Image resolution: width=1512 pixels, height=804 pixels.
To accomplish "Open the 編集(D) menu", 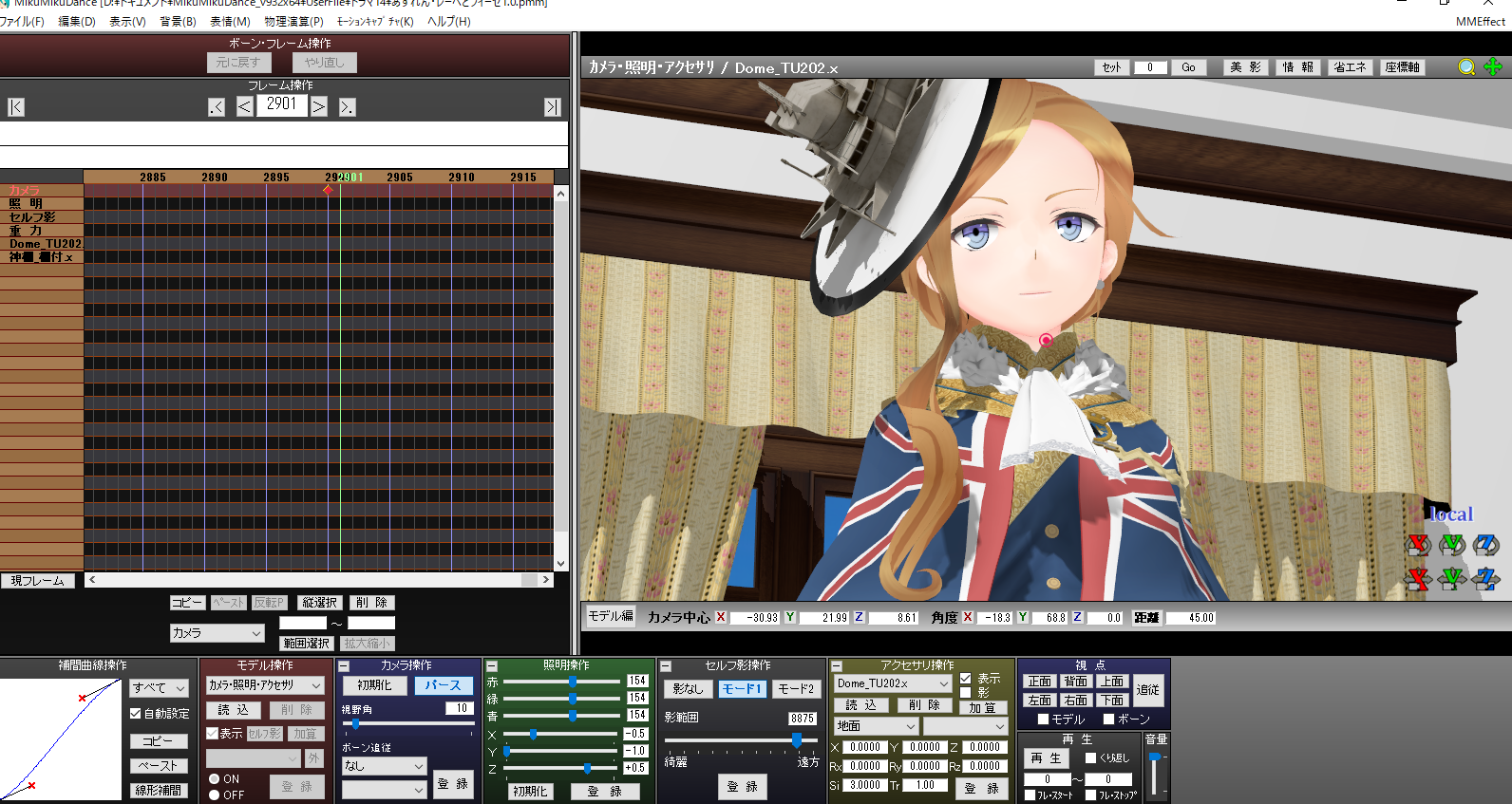I will (77, 21).
